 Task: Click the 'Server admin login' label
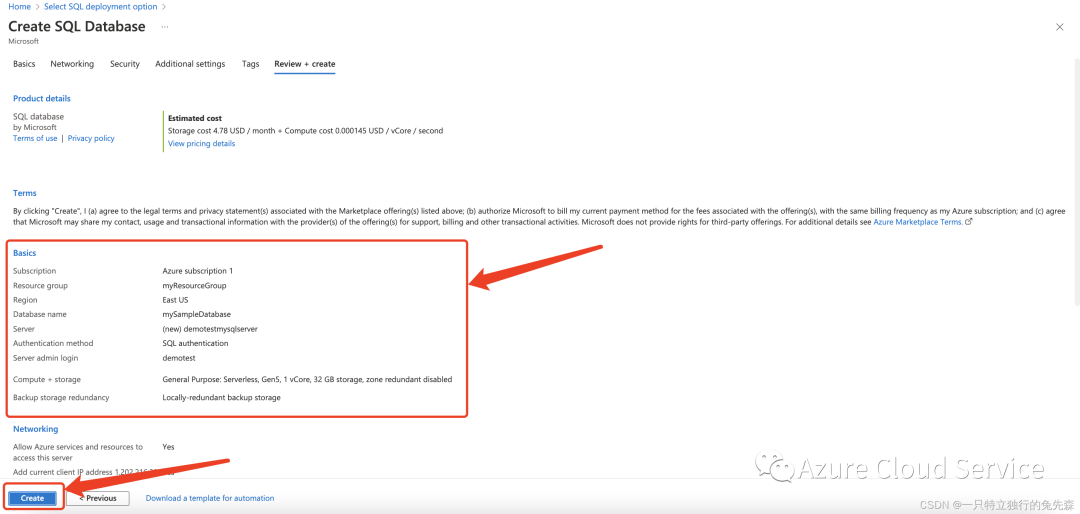point(45,358)
